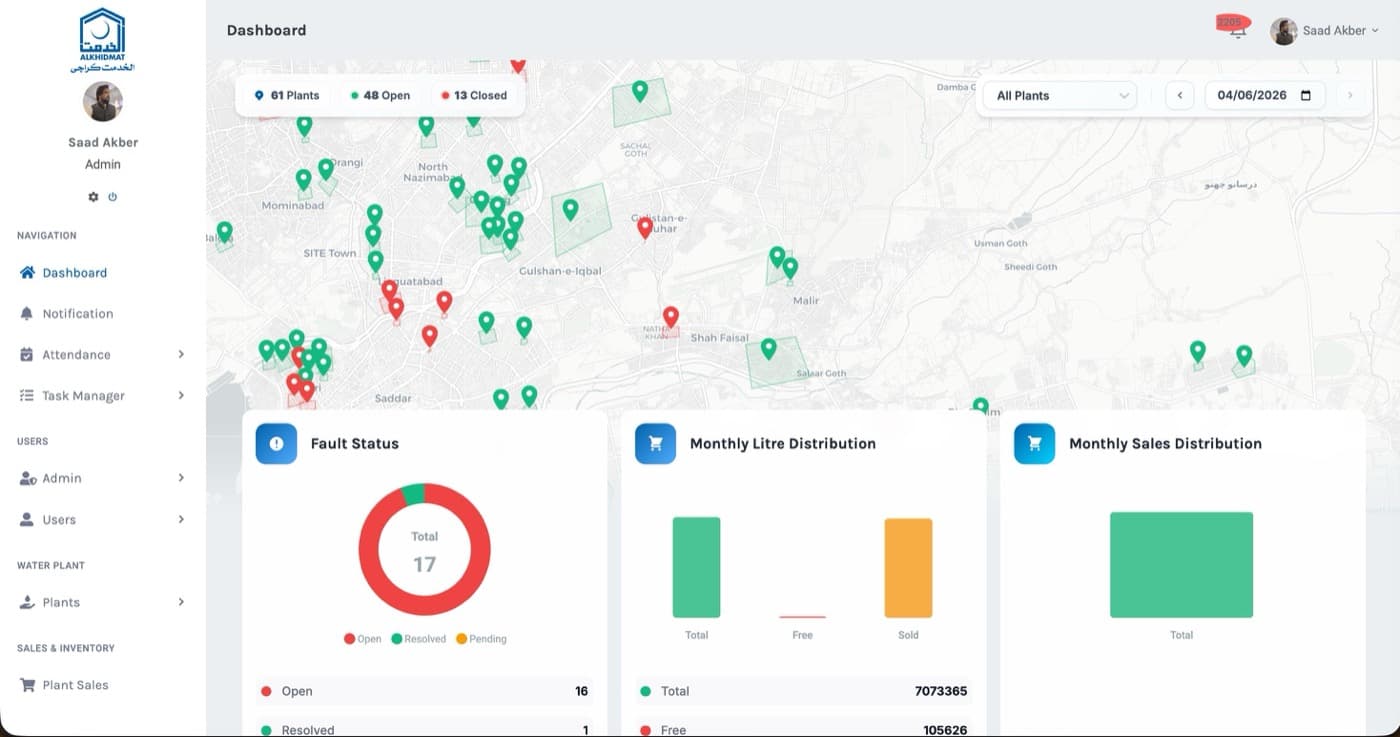Click the Fault Status alert icon
The width and height of the screenshot is (1400, 737).
pos(276,443)
